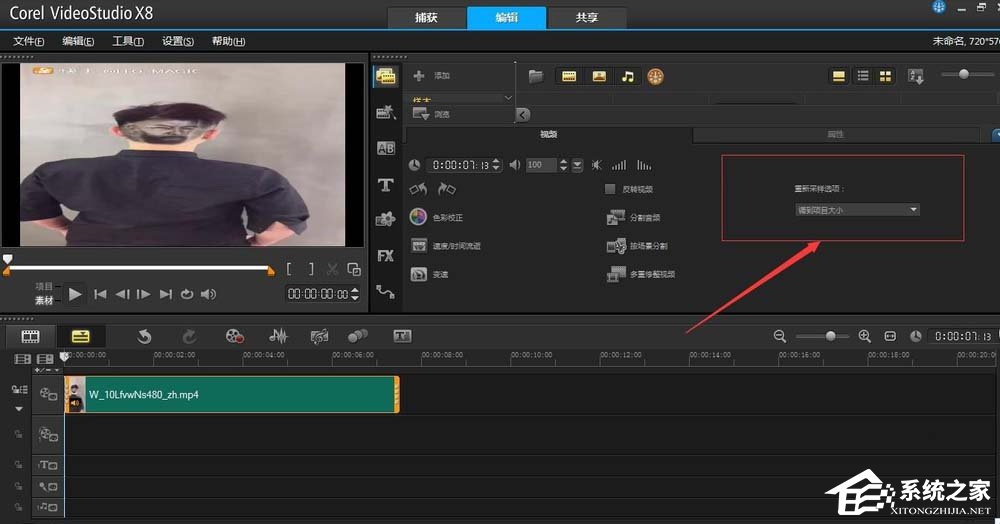This screenshot has height=524, width=1000.
Task: Click the Add (添加) button in library
Action: click(432, 76)
